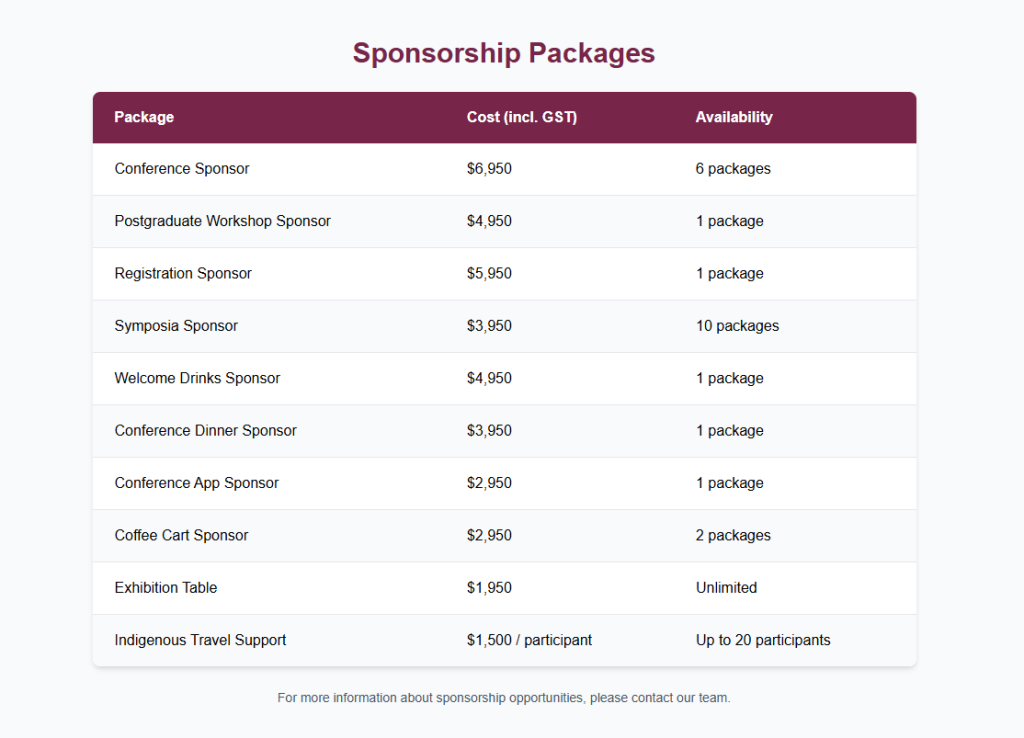Click the Registration Sponsor row
Screen dimensions: 1024x738
pos(504,274)
